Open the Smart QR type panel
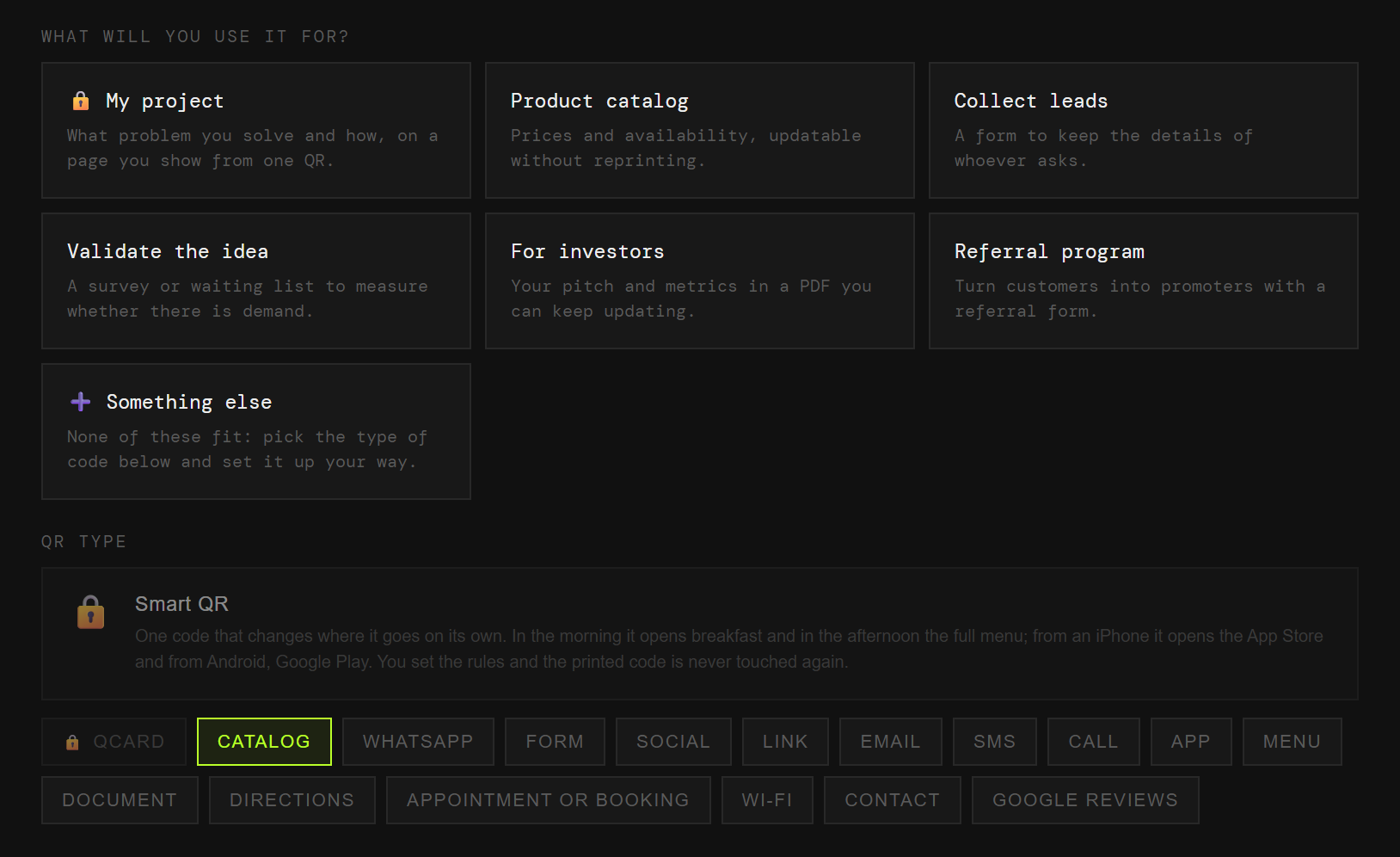1400x857 pixels. [x=700, y=633]
